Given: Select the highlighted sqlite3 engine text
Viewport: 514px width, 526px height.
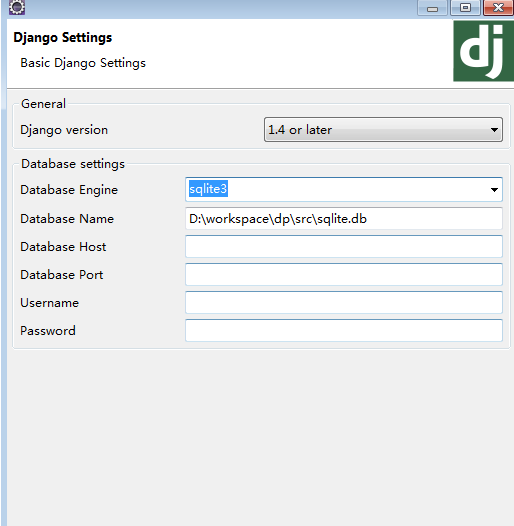Looking at the screenshot, I should click(208, 189).
